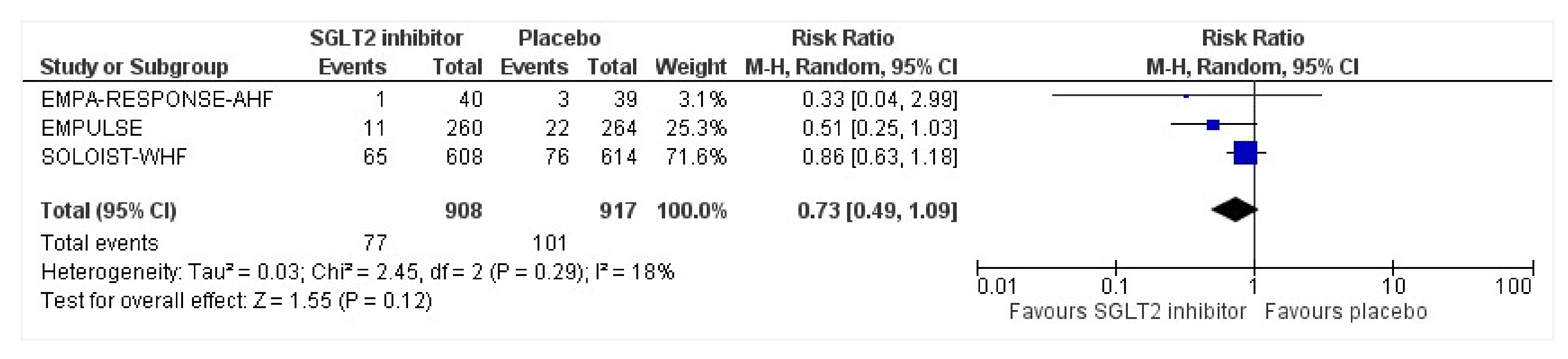
Task: Click the heterogeneity statistics line
Action: click(x=357, y=271)
